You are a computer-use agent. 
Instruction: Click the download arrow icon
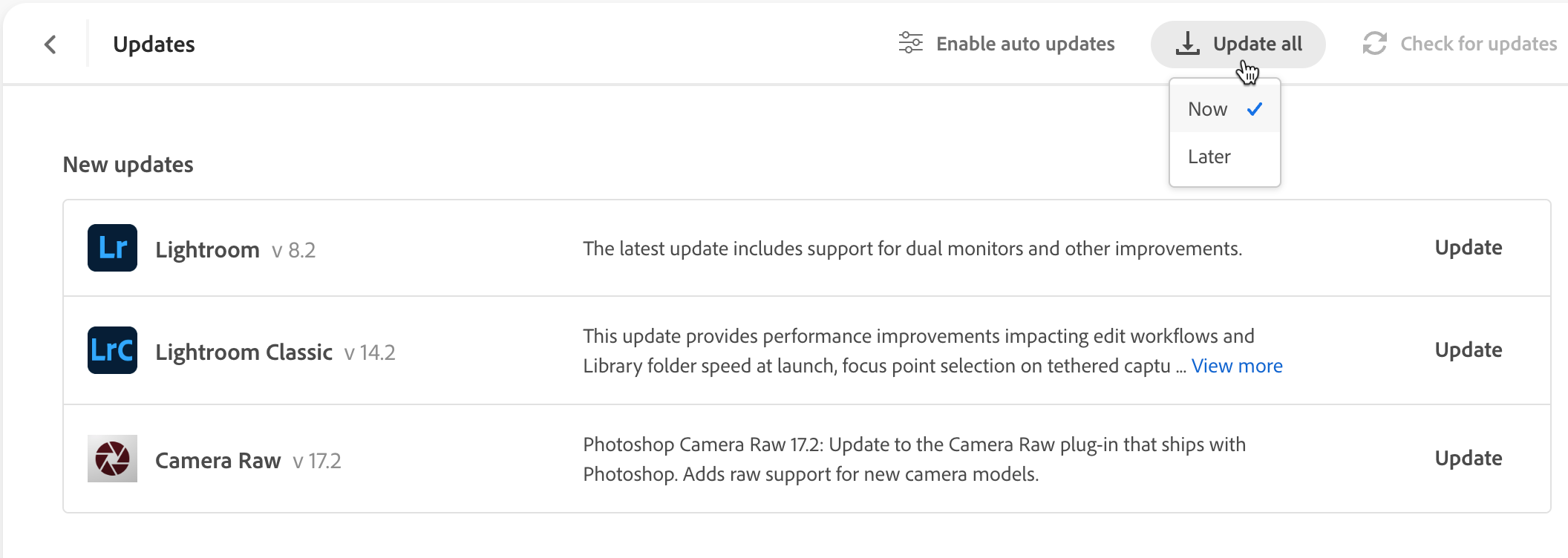click(1187, 44)
